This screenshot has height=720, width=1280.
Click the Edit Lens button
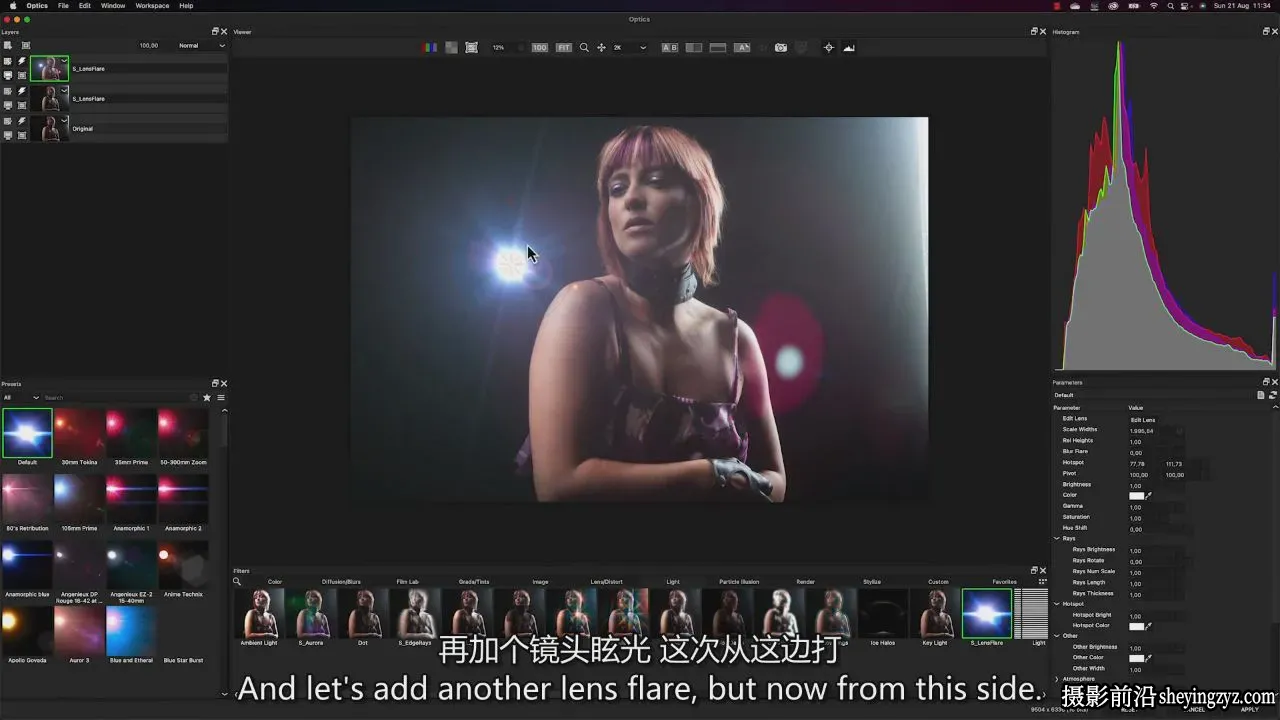[1142, 419]
